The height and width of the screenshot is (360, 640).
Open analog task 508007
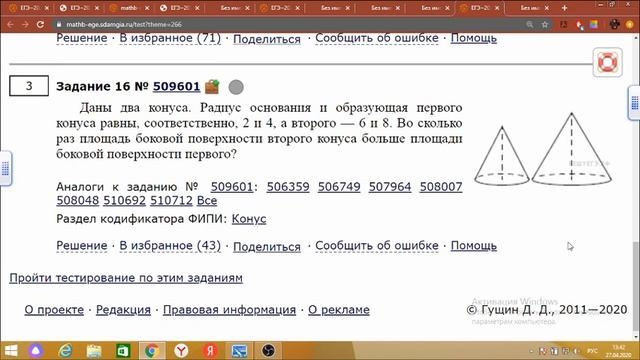point(441,187)
